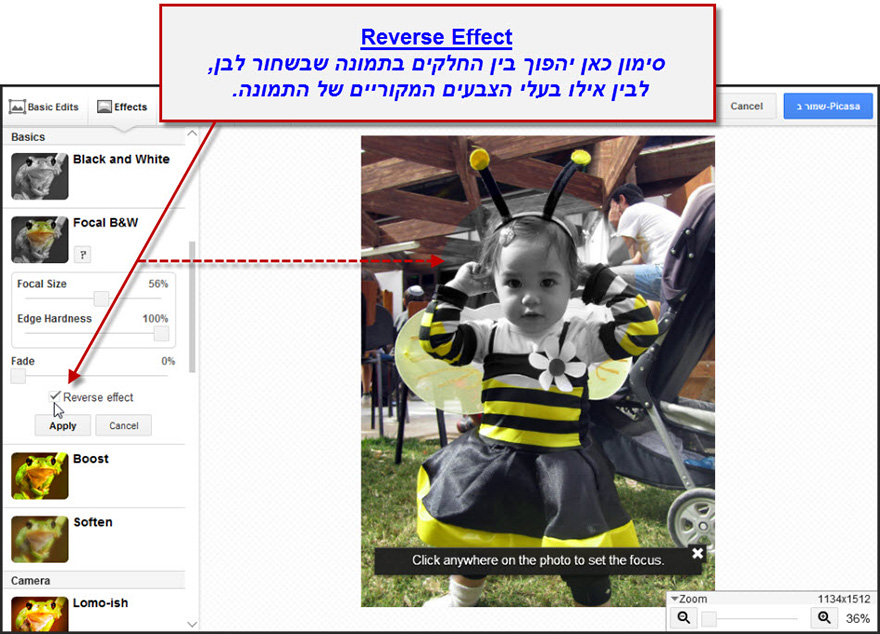The height and width of the screenshot is (634, 880).
Task: Select the Lomo-ish effect thumbnail
Action: click(39, 613)
